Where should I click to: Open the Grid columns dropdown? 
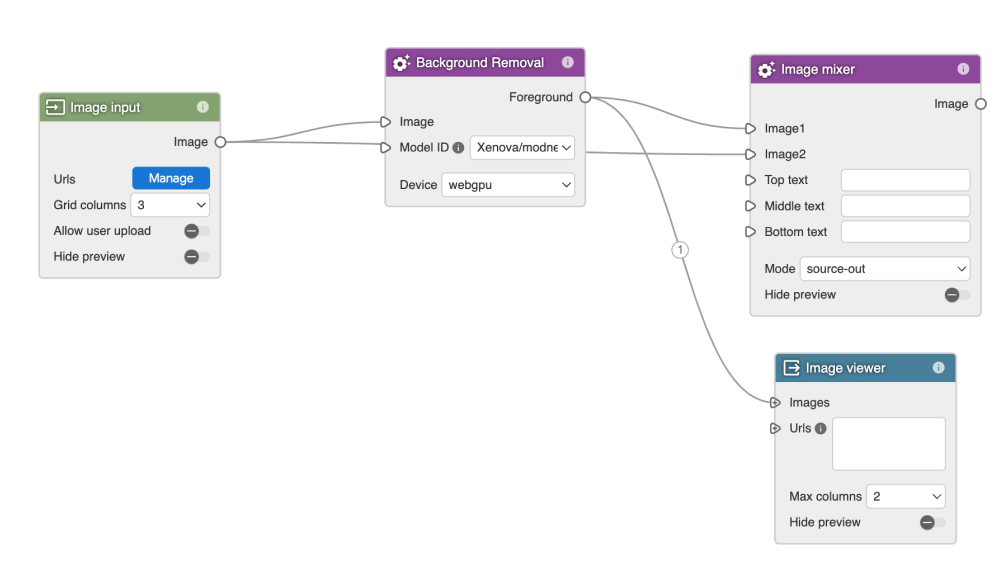170,205
